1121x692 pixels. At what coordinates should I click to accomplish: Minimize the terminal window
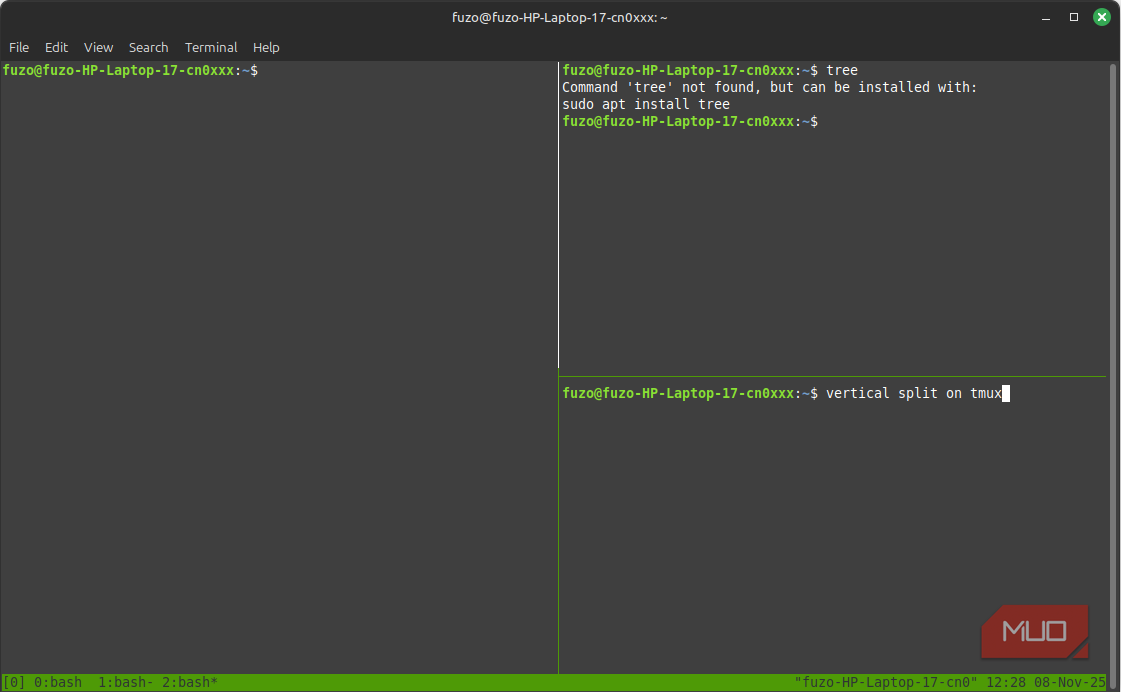pyautogui.click(x=1046, y=17)
